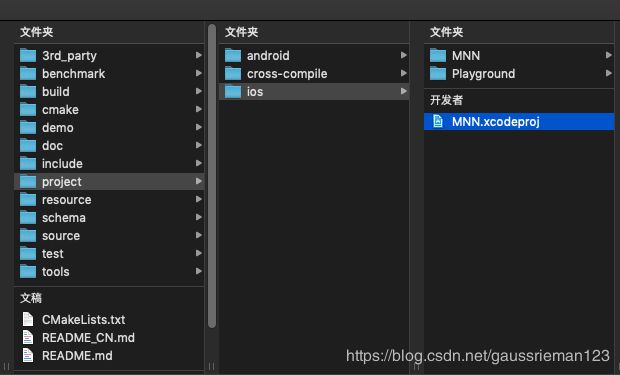The width and height of the screenshot is (620, 375).
Task: Click the 'android' folder name
Action: point(268,55)
